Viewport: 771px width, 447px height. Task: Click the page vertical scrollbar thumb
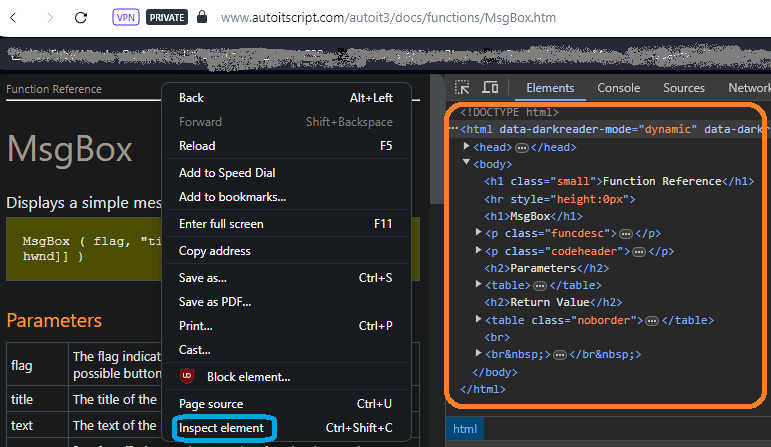coord(437,139)
